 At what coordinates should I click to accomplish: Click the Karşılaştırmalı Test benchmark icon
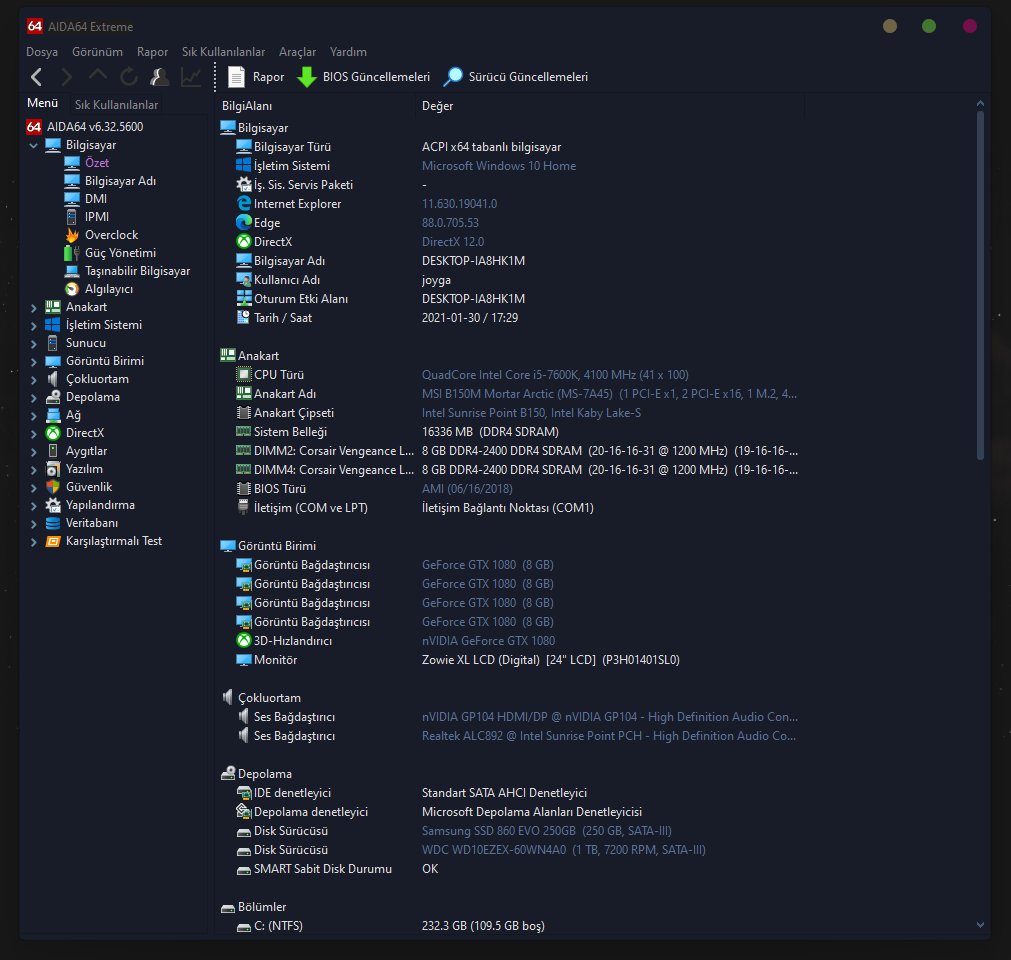53,541
